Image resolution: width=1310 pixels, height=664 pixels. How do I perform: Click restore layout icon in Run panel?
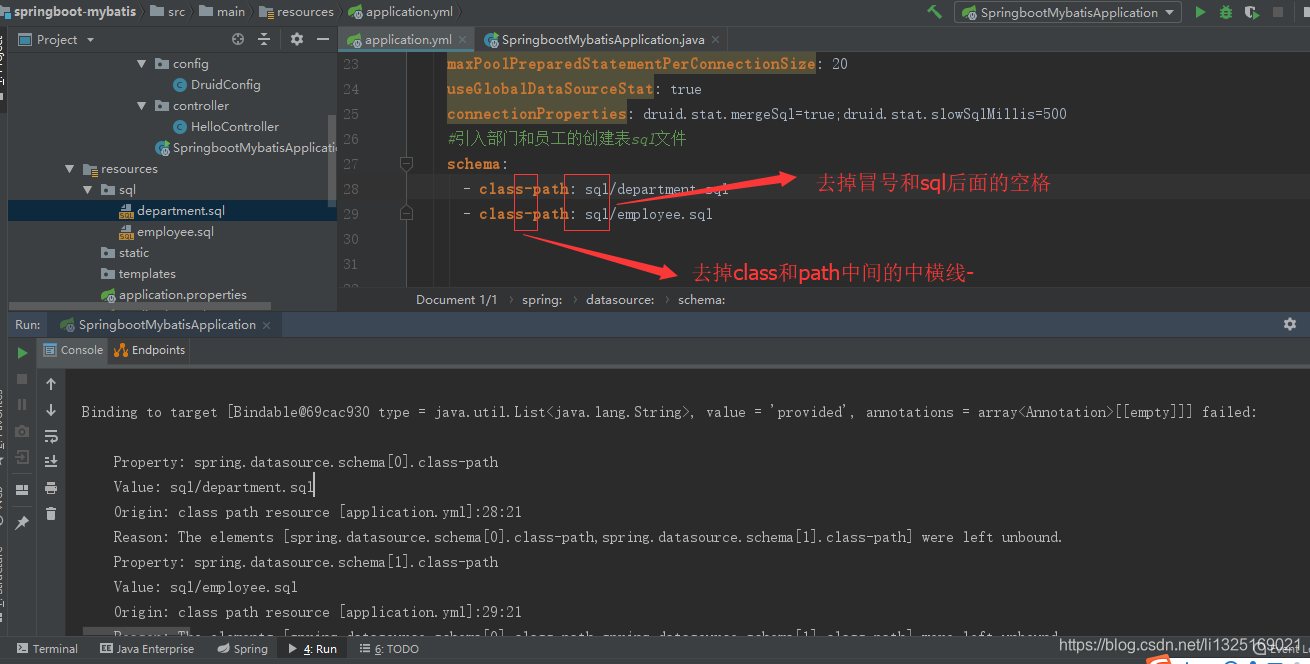click(x=22, y=490)
